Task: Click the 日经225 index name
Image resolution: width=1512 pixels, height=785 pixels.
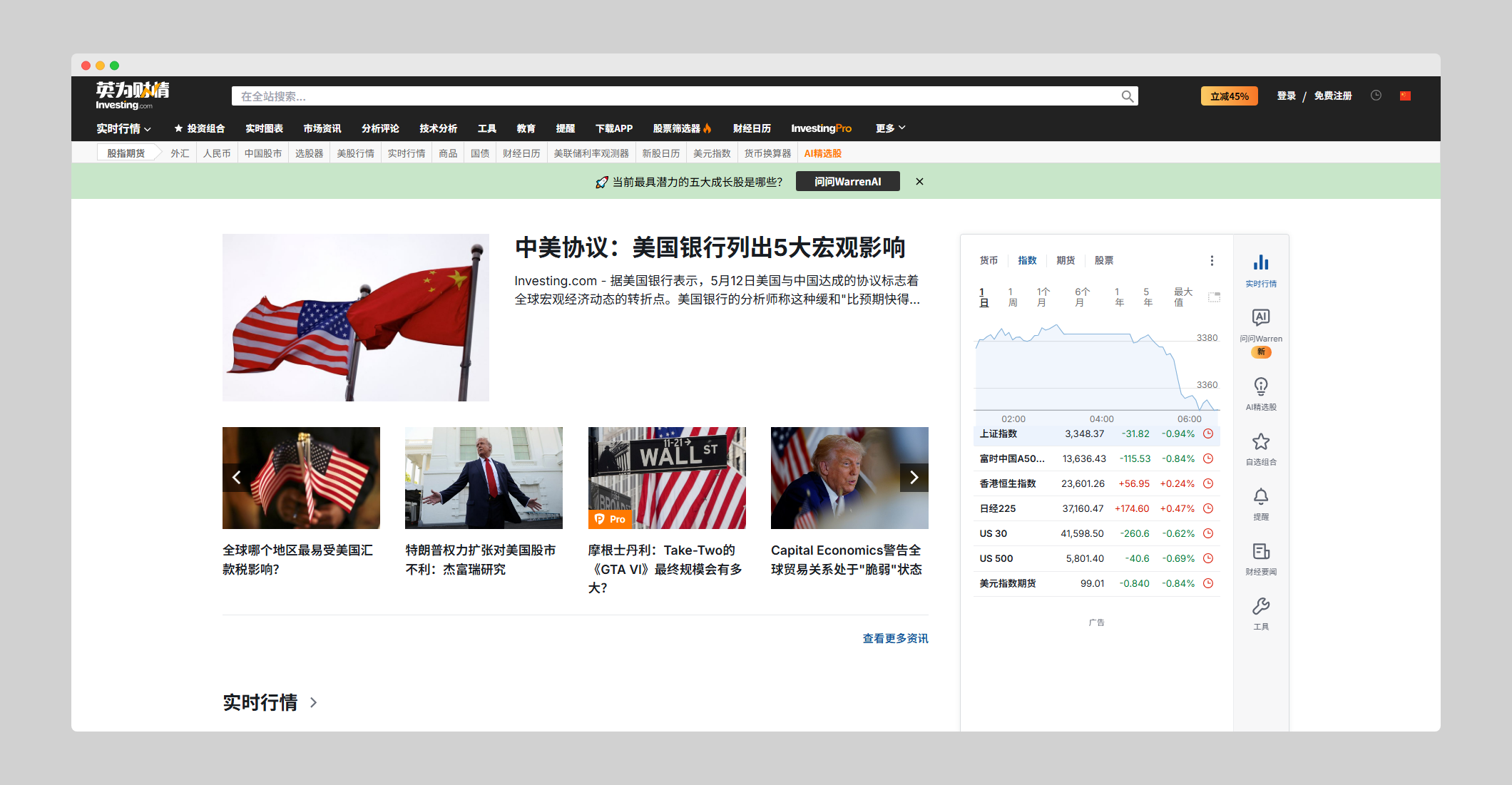Action: (x=997, y=508)
